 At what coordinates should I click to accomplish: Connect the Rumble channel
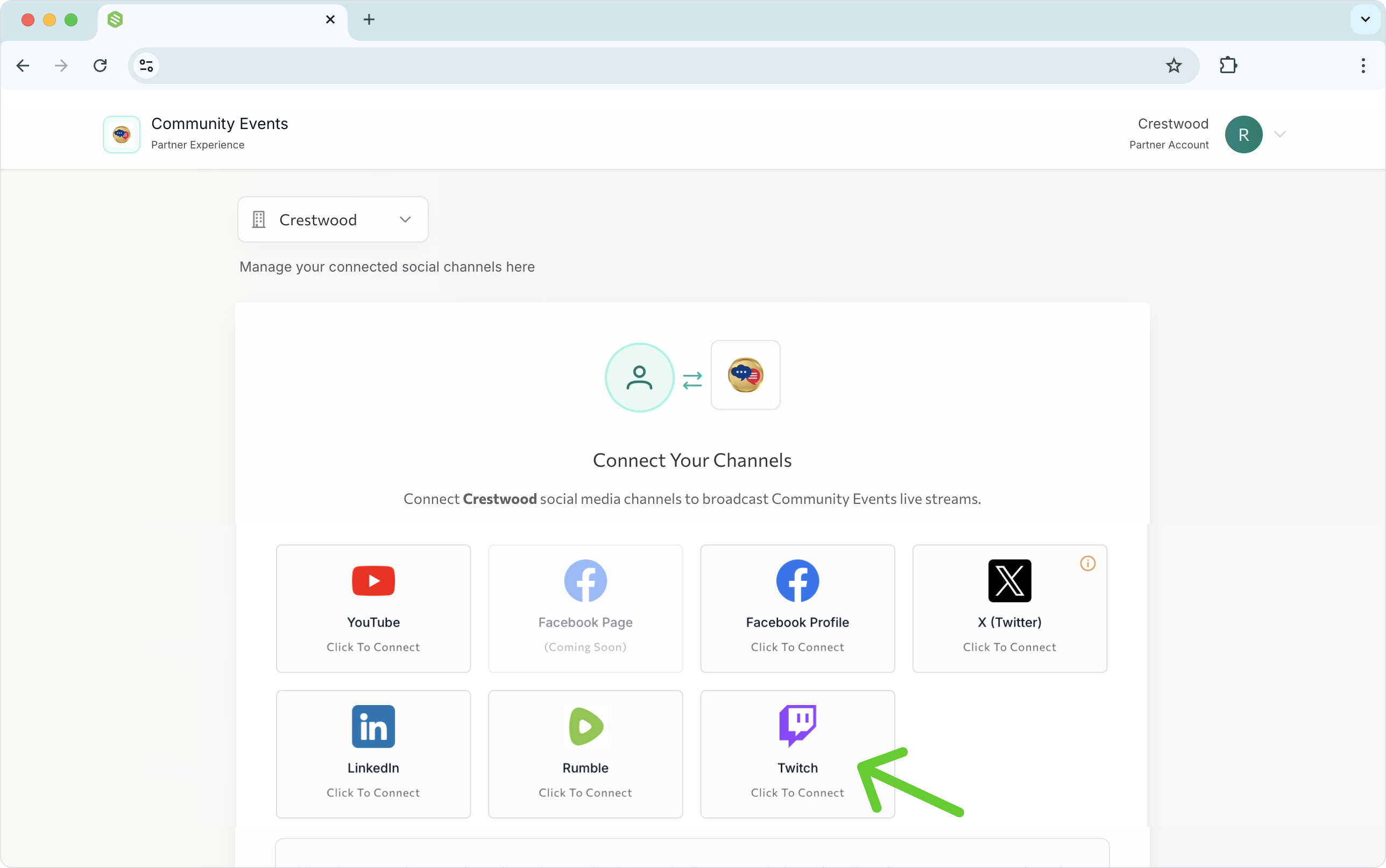[x=585, y=755]
